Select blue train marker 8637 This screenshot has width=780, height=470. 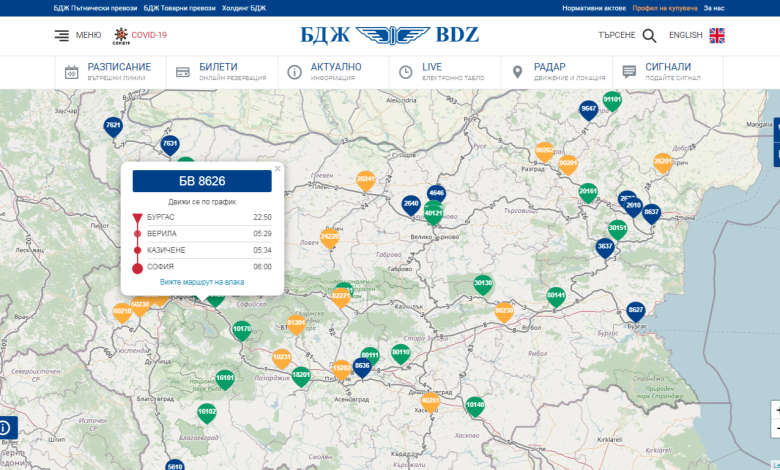(651, 213)
